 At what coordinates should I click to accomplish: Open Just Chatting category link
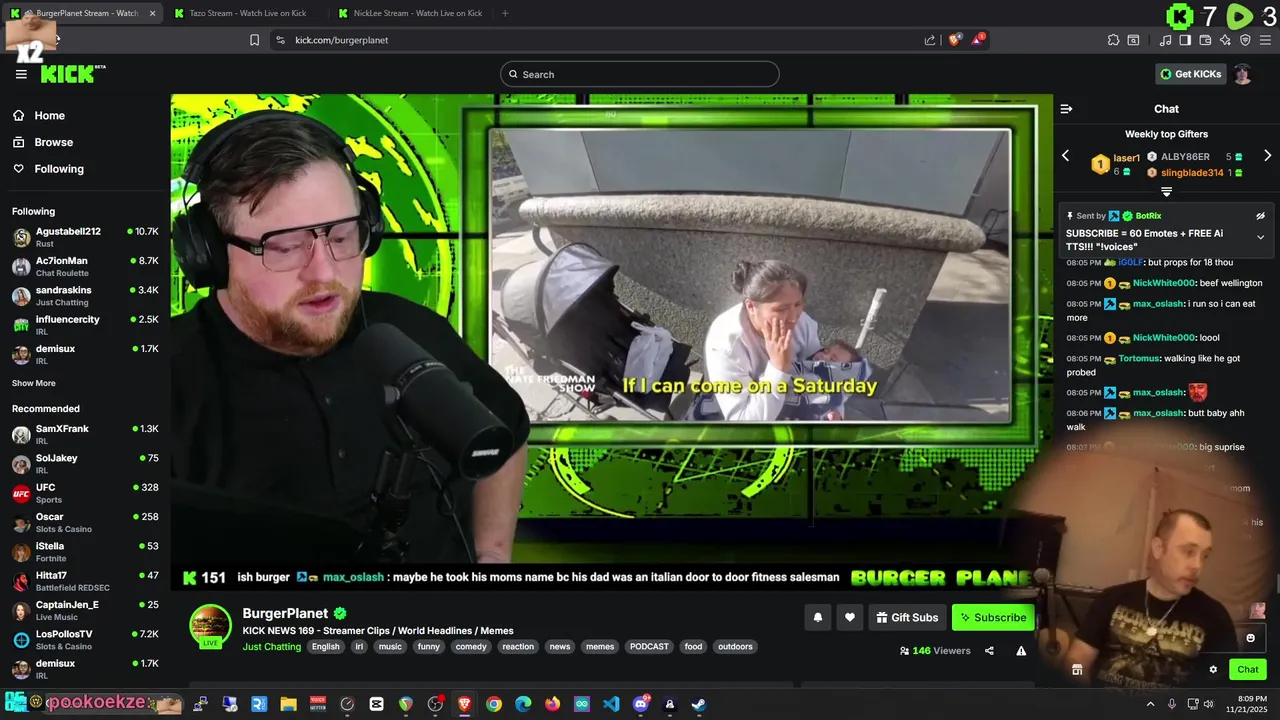click(x=272, y=647)
